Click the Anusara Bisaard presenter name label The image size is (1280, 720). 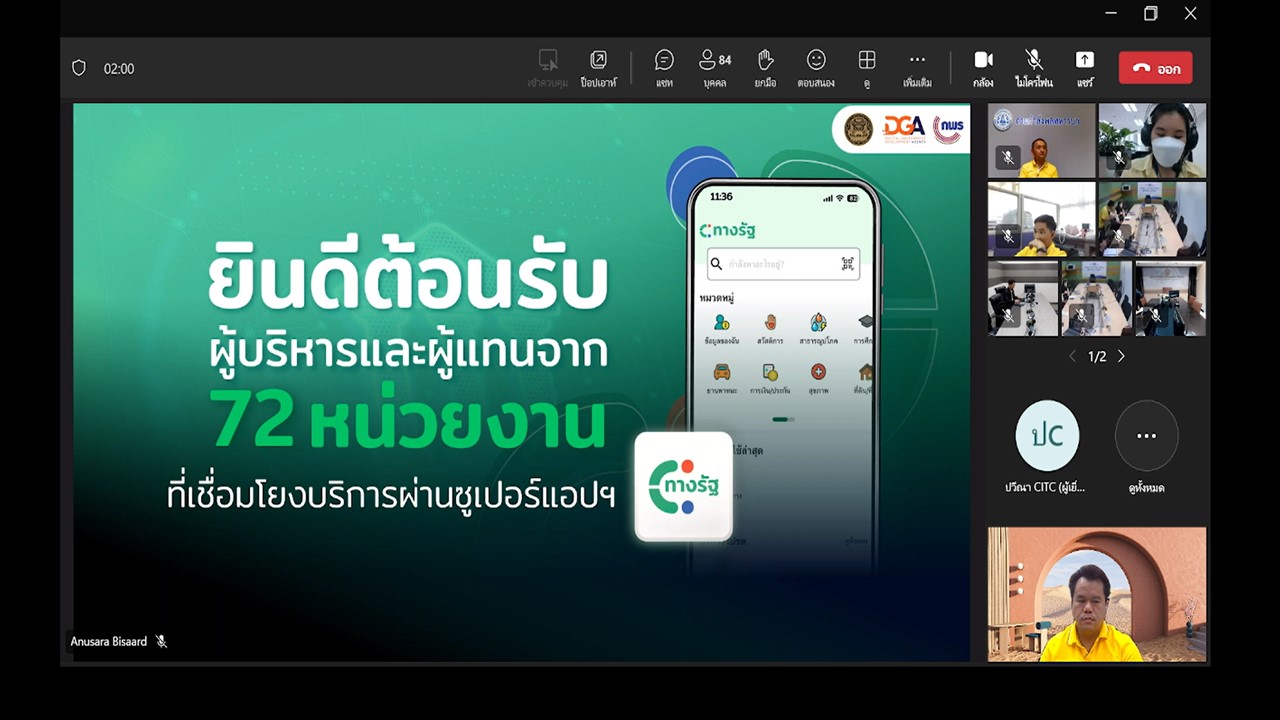(109, 641)
